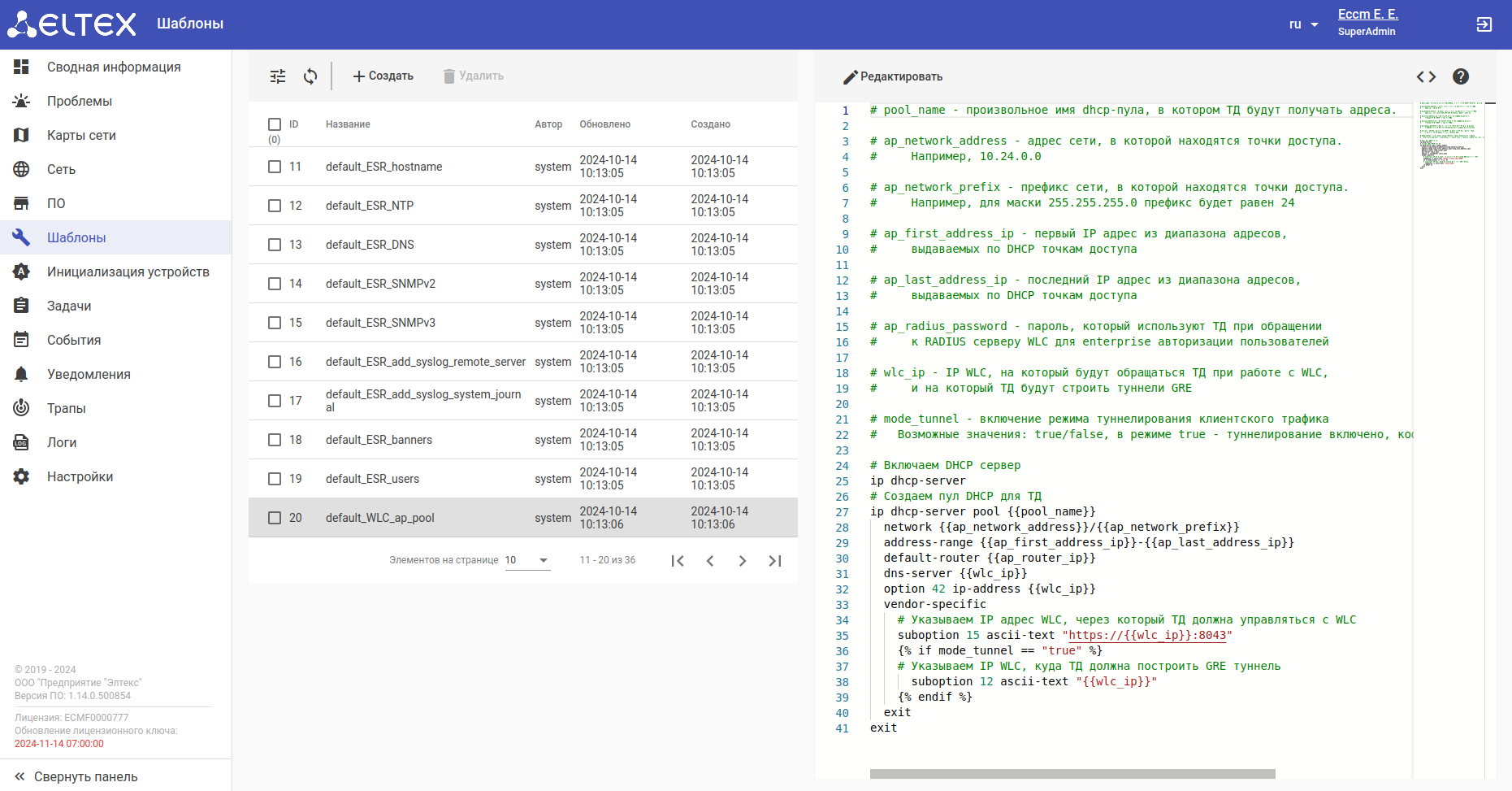Toggle the code view angle brackets icon
Image resolution: width=1512 pixels, height=791 pixels.
1426,76
